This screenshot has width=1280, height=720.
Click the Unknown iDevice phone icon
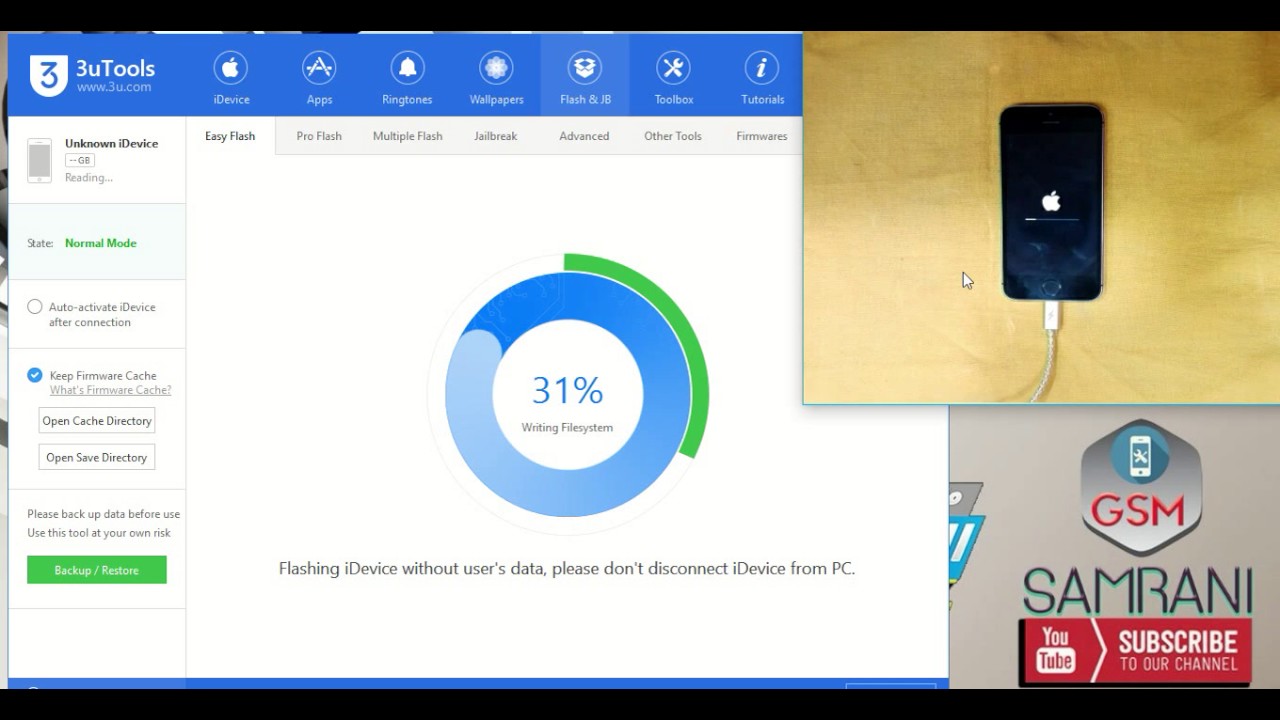coord(39,160)
